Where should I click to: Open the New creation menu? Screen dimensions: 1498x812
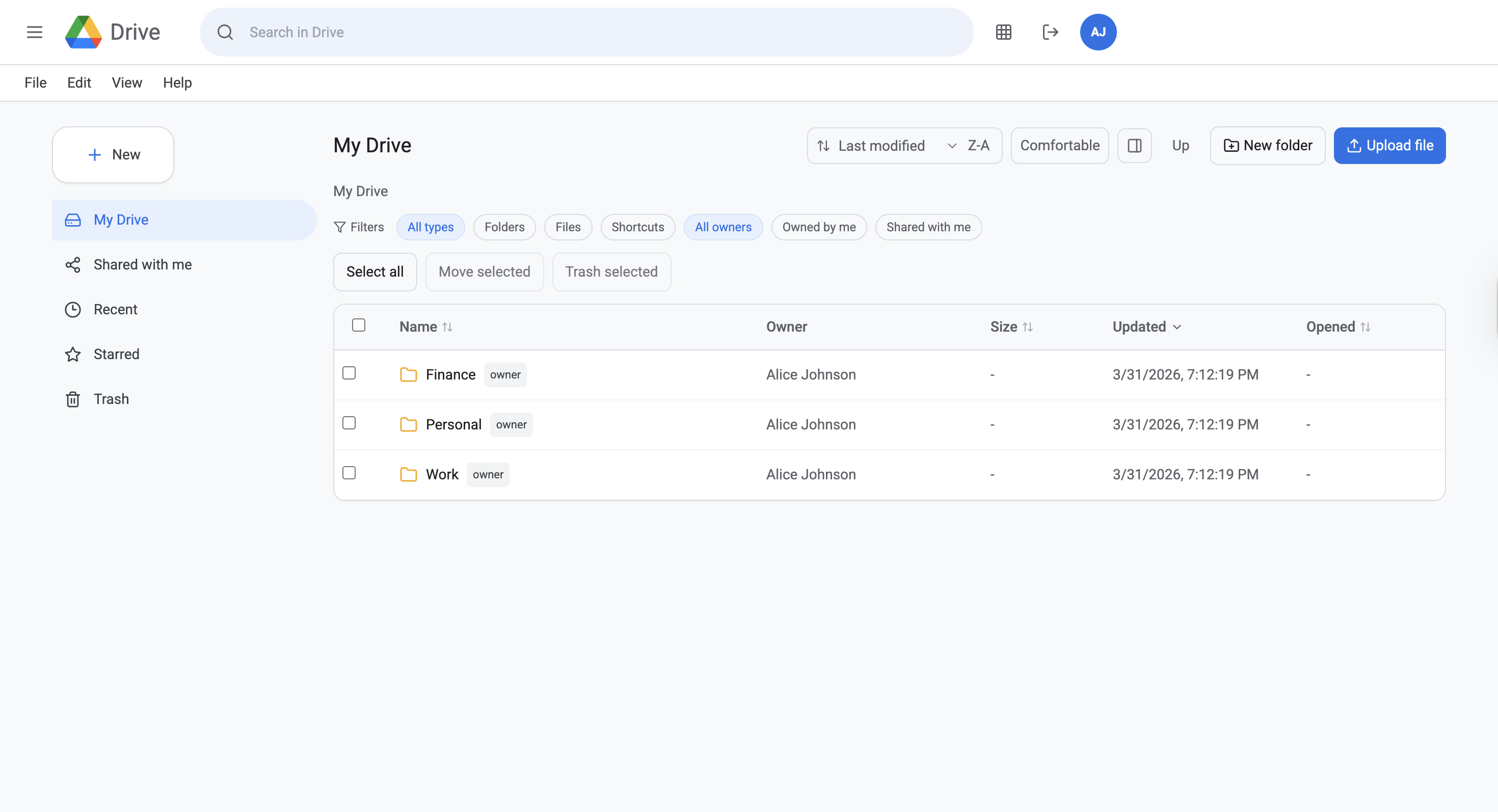coord(113,155)
